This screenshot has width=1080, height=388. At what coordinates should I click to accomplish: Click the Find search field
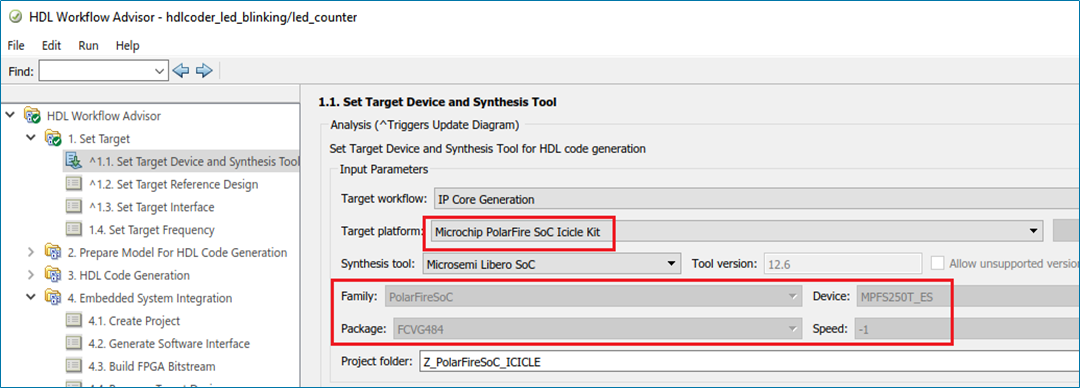pyautogui.click(x=96, y=70)
